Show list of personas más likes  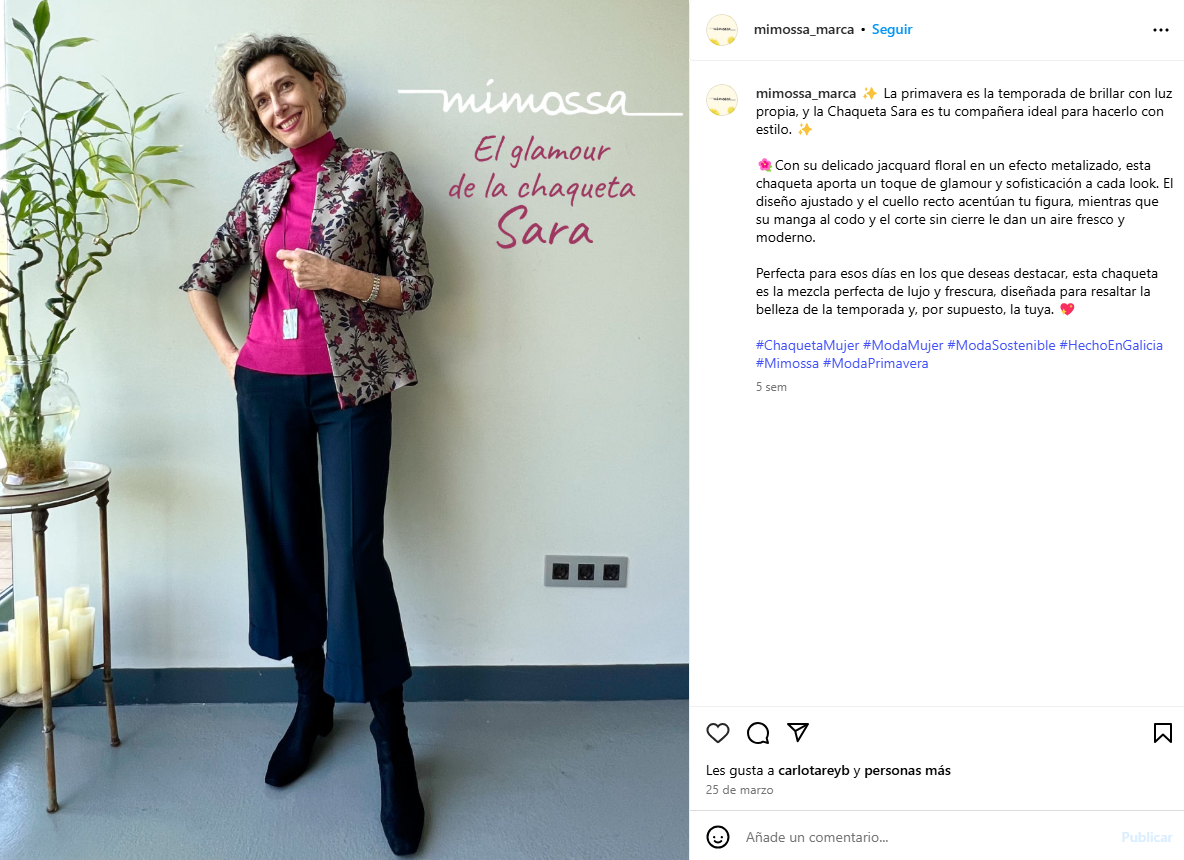click(x=907, y=770)
